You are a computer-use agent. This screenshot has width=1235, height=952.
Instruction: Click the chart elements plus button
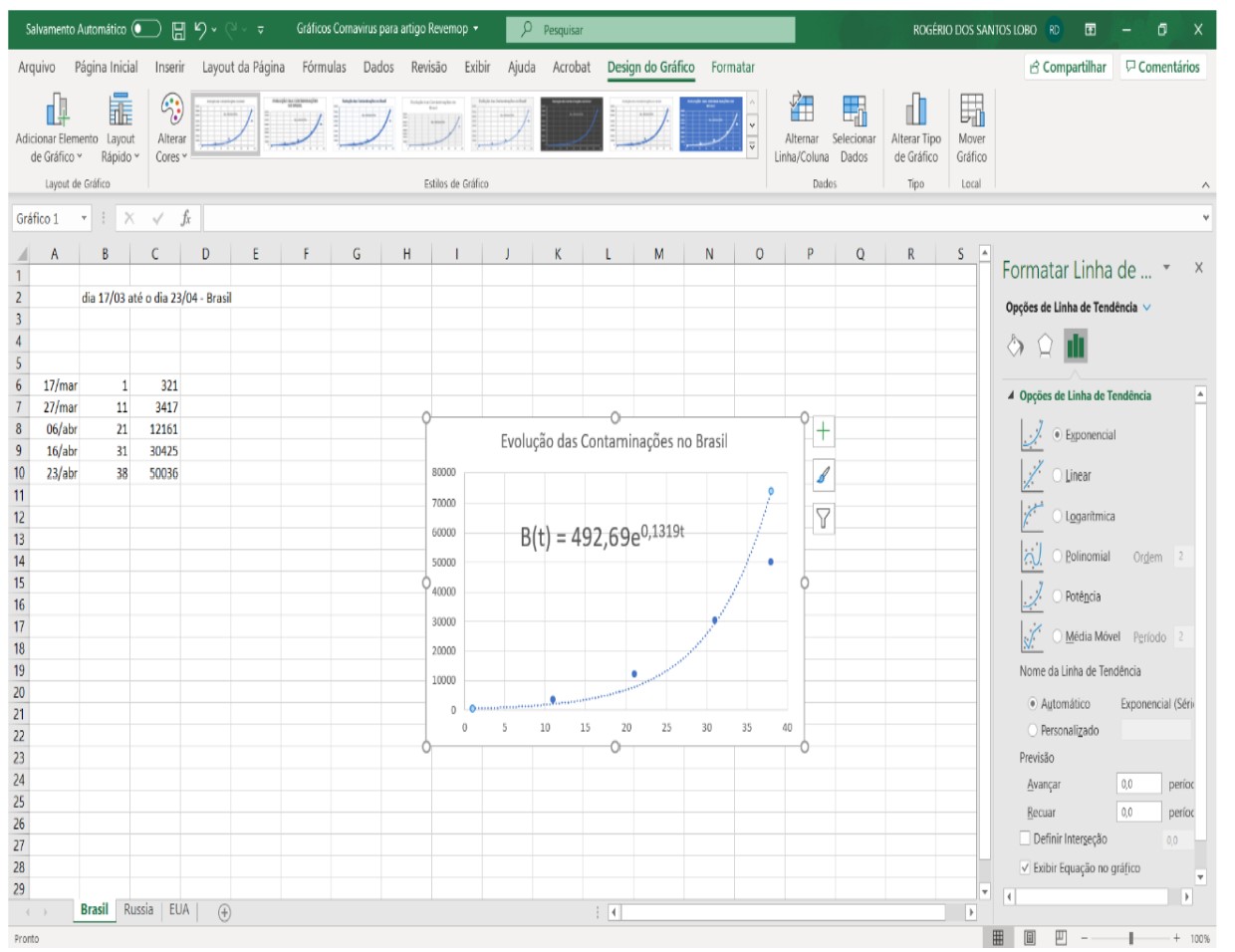pyautogui.click(x=824, y=432)
